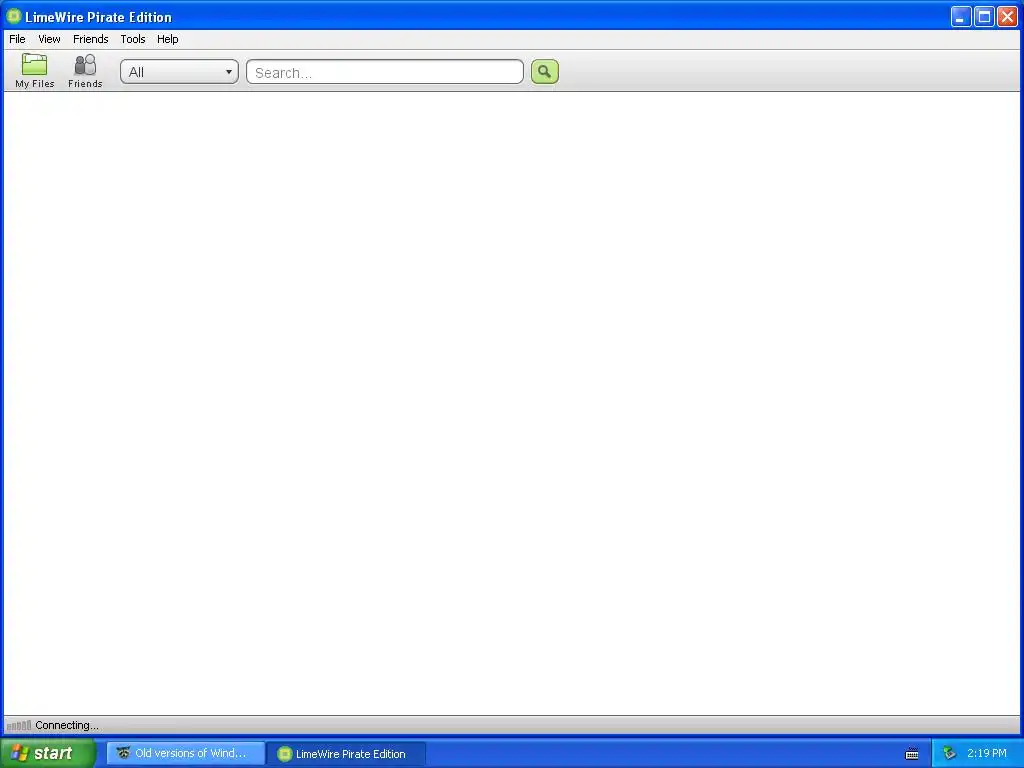Switch to Old versions of Wind... taskbar item
This screenshot has width=1024, height=768.
185,754
